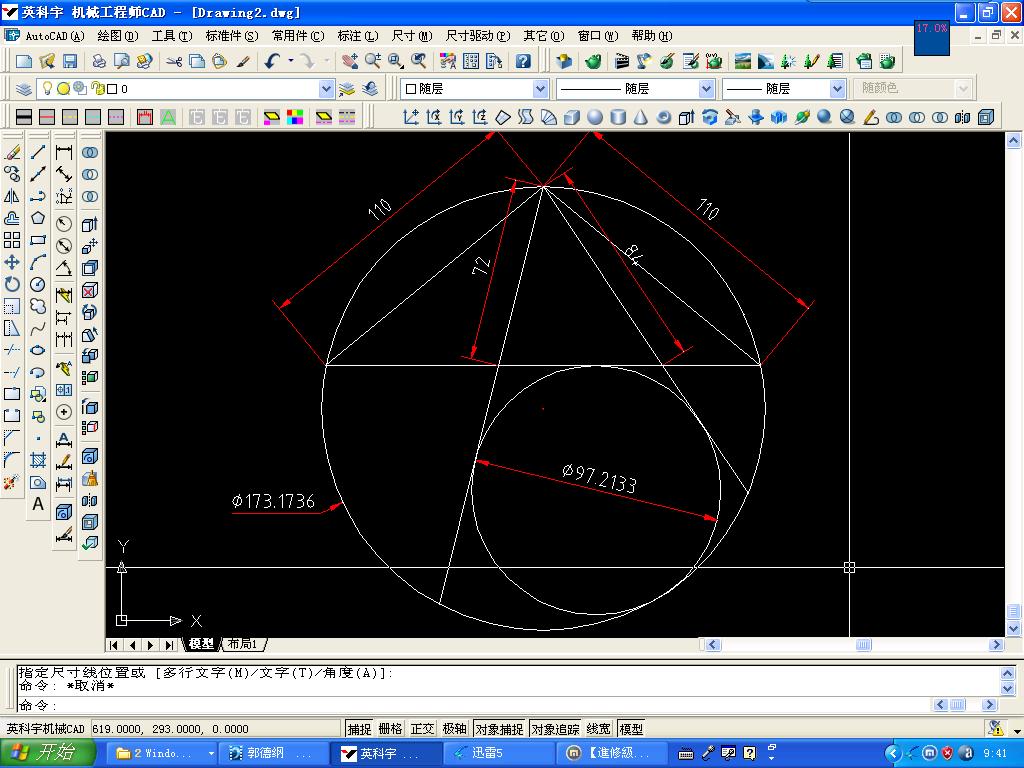Toggle 正交 ortho mode
This screenshot has height=768, width=1024.
click(x=423, y=729)
